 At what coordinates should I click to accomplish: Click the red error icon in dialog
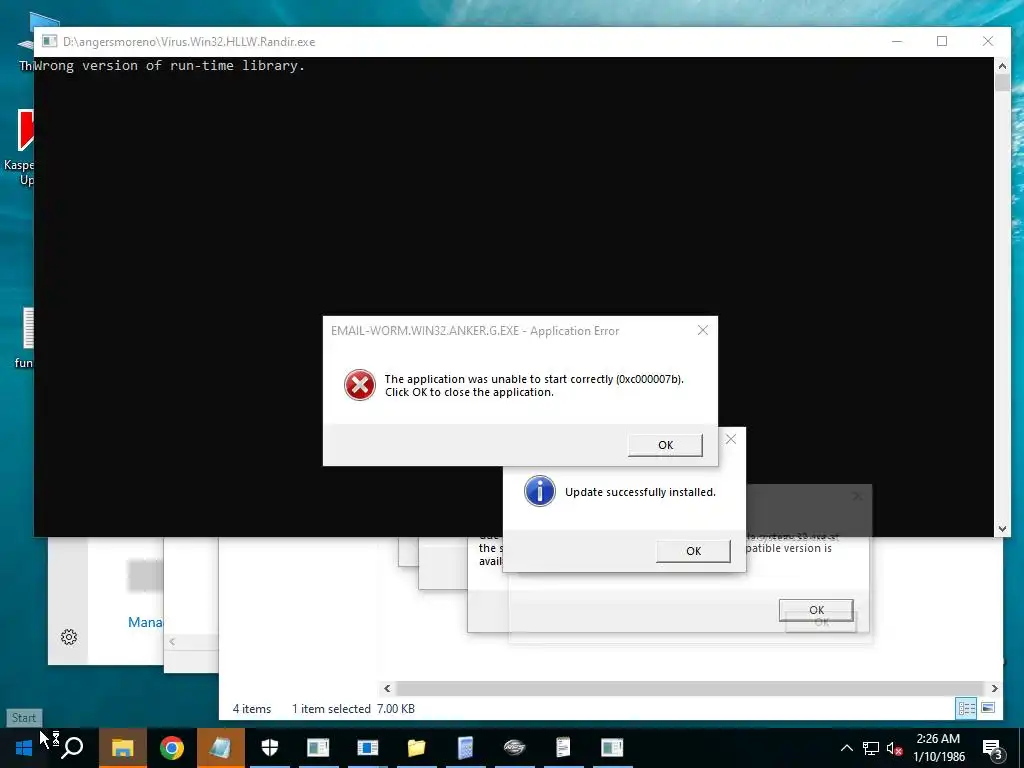[360, 385]
